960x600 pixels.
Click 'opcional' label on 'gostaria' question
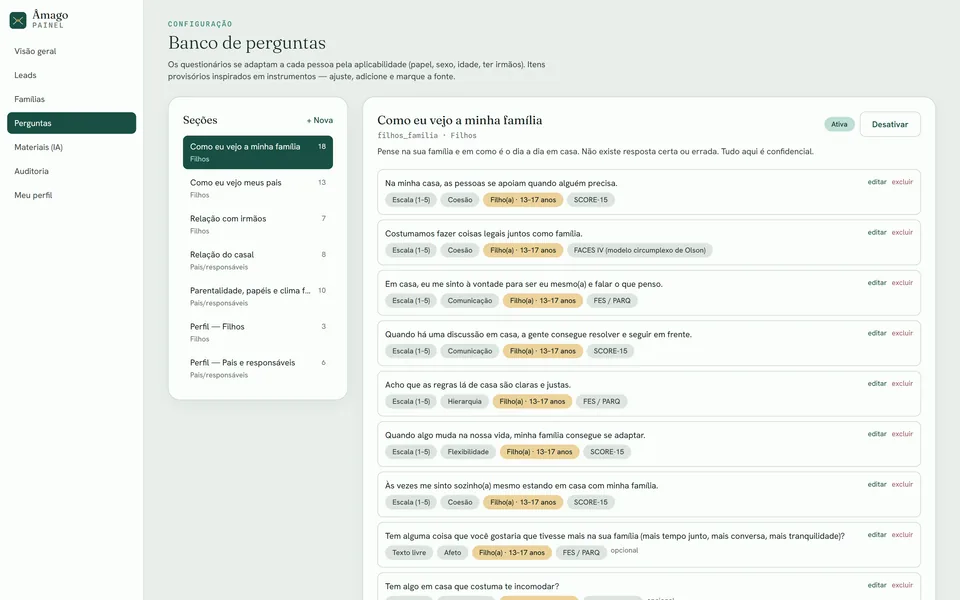(624, 550)
